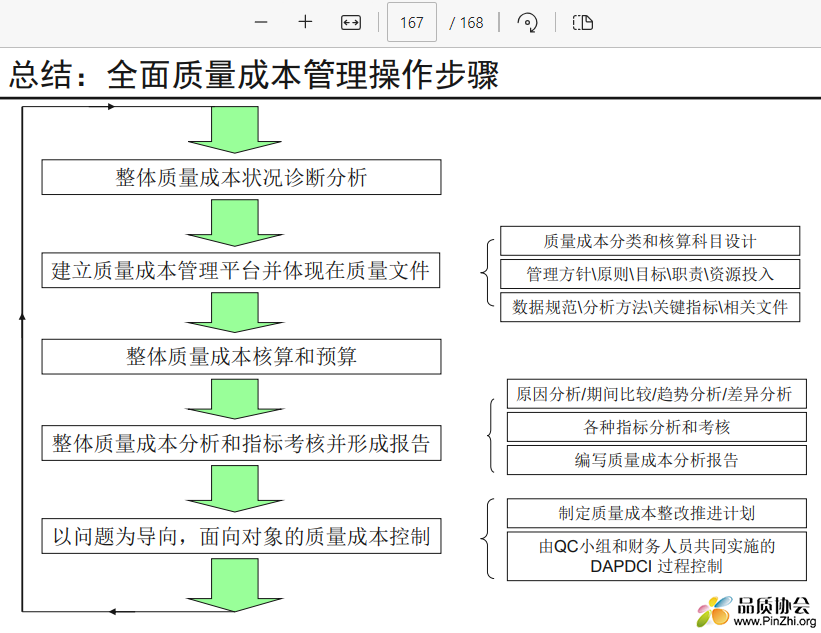Click the total page count '/ 168'

pyautogui.click(x=466, y=23)
